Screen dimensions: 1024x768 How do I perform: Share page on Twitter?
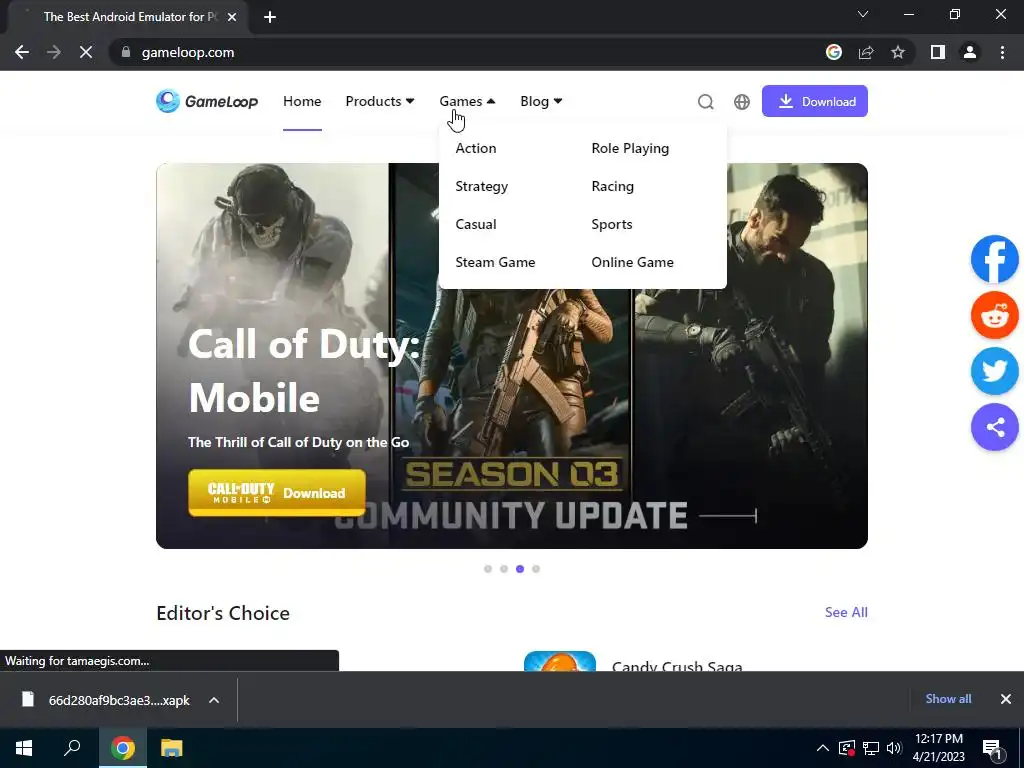(995, 371)
